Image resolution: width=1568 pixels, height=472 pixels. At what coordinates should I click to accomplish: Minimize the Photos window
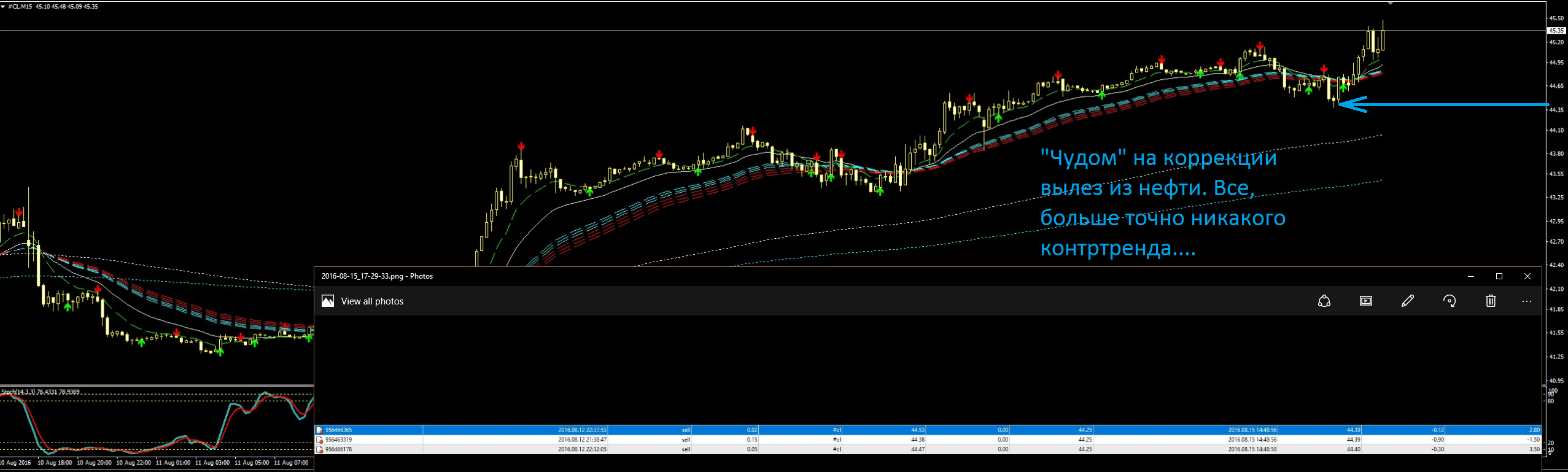click(x=1471, y=276)
